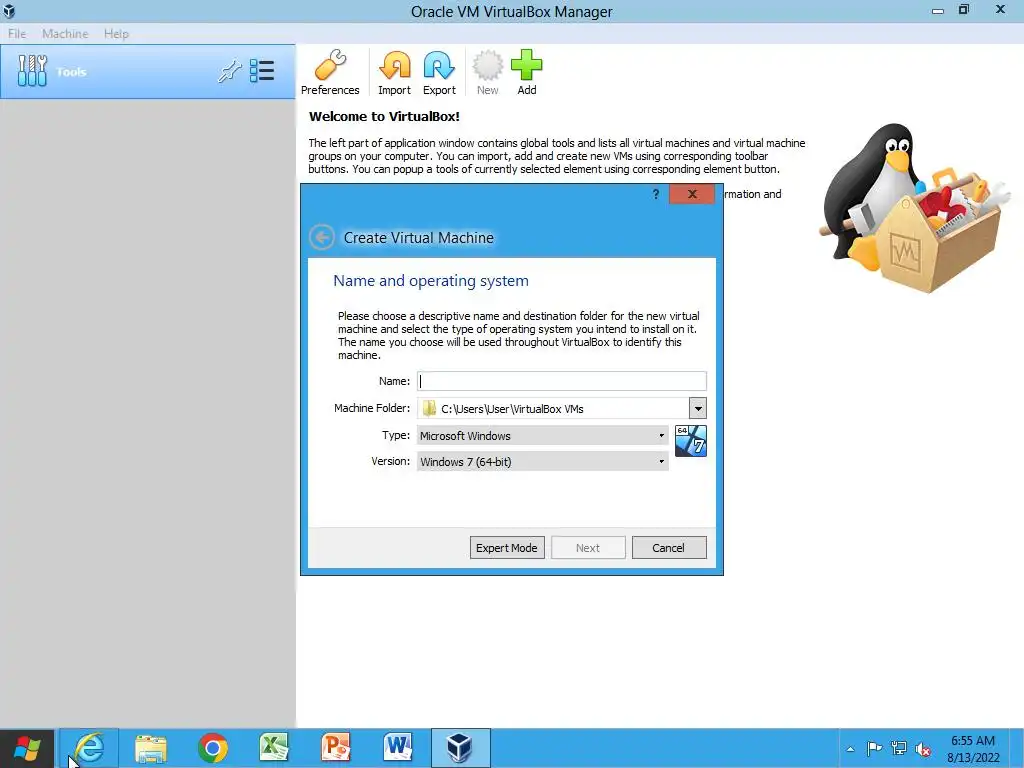Expand the Machine Folder dropdown arrow
This screenshot has height=768, width=1024.
click(697, 409)
